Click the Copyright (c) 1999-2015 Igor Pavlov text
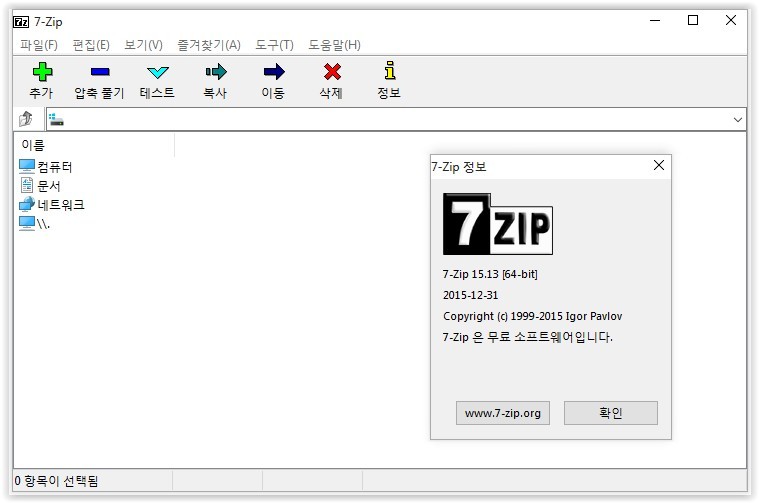This screenshot has height=503, width=759. (x=532, y=316)
